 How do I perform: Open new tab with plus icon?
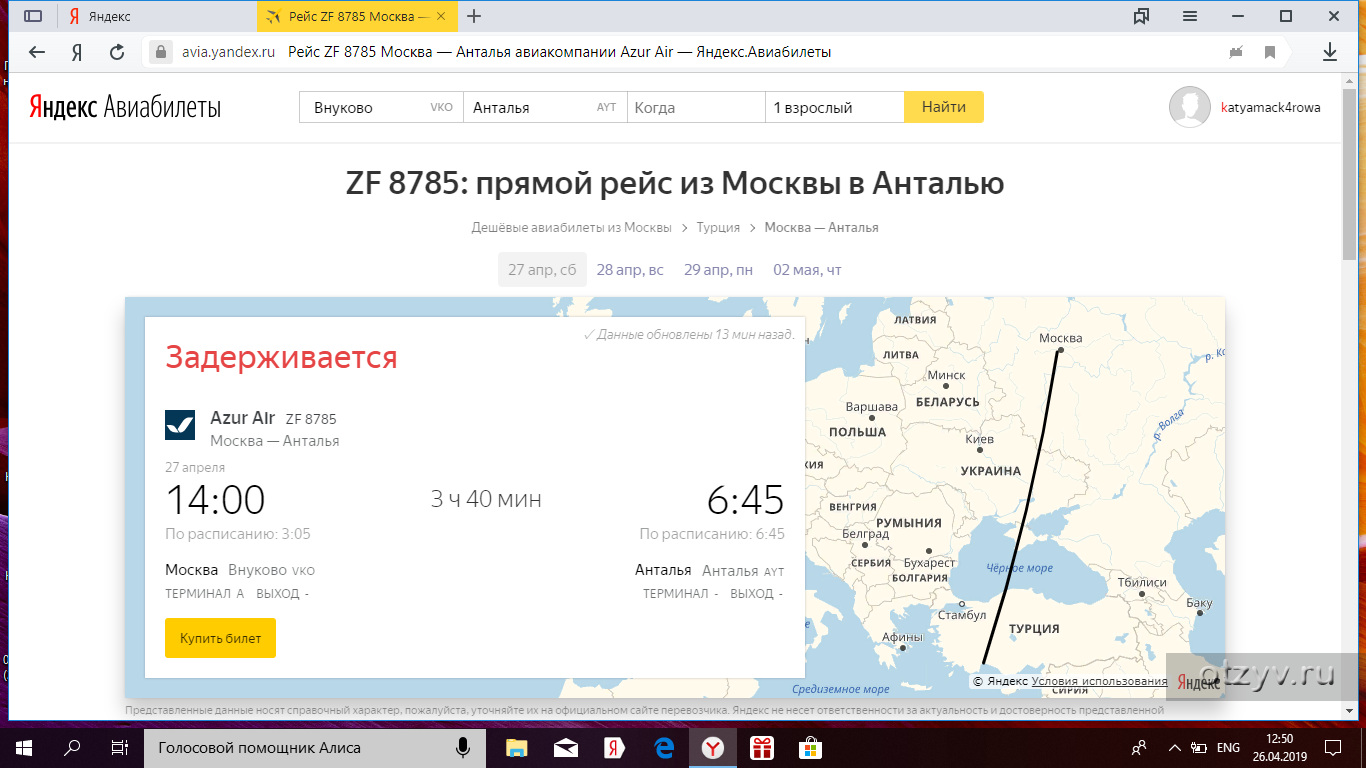474,16
